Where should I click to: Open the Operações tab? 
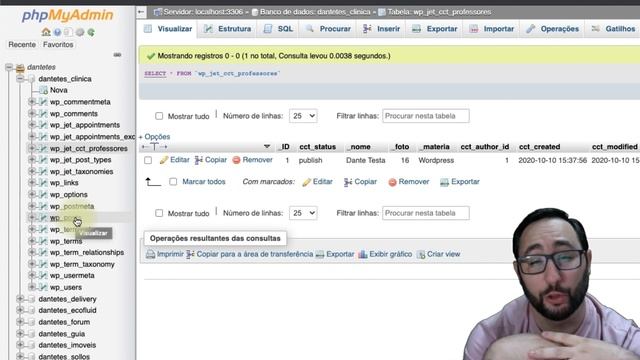click(552, 29)
